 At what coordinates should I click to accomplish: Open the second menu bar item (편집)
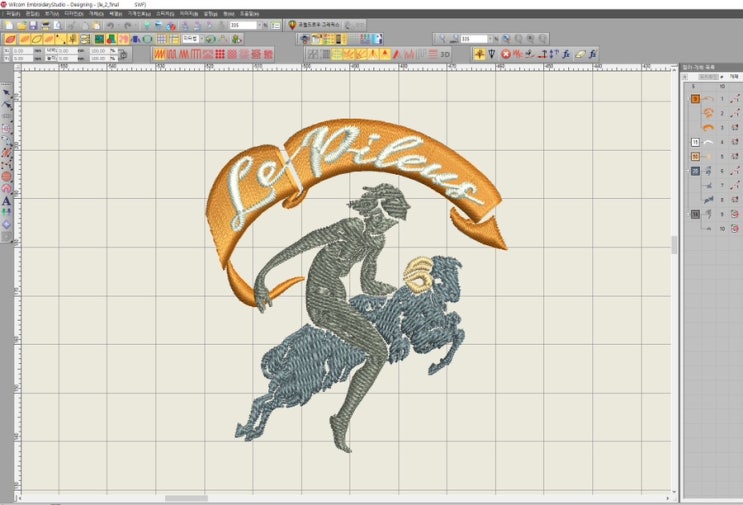point(33,14)
